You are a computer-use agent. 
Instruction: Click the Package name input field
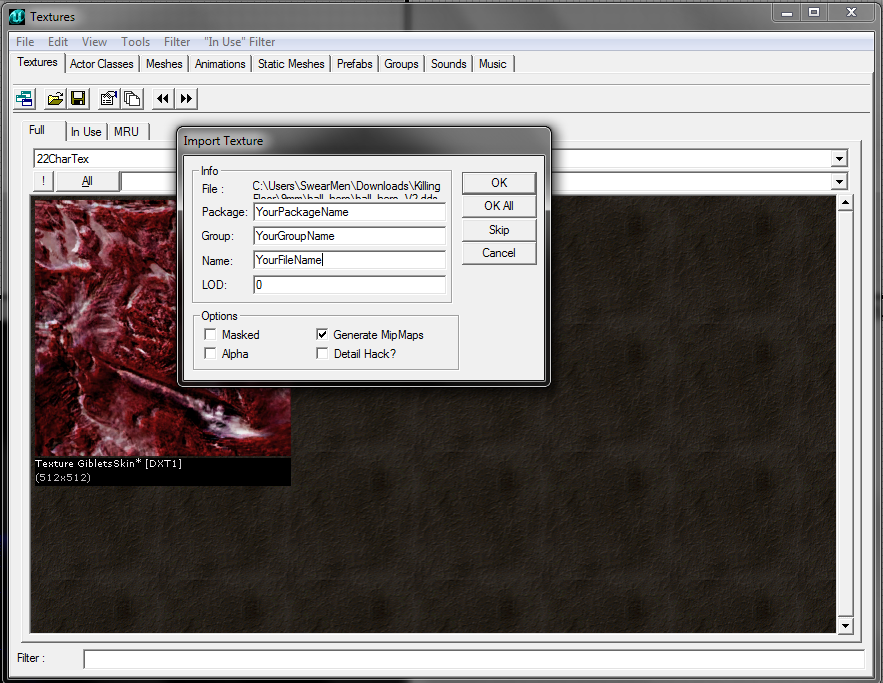(349, 212)
